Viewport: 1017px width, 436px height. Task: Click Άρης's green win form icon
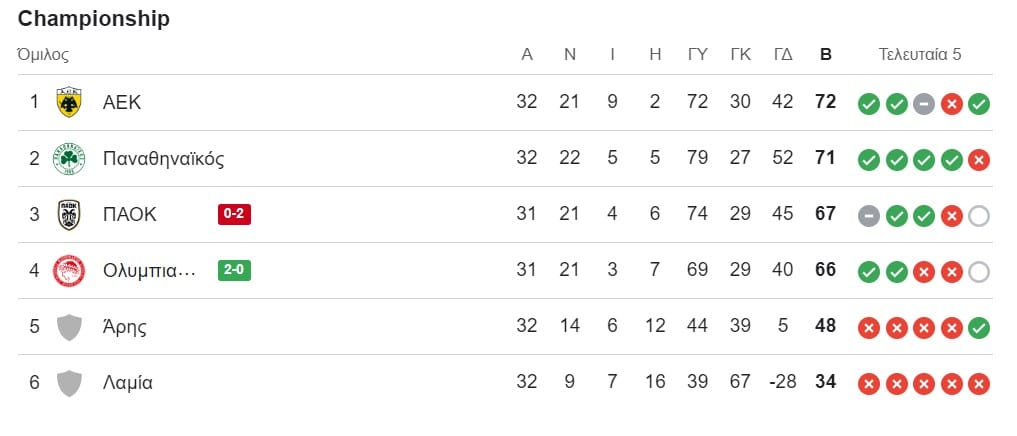[x=979, y=327]
